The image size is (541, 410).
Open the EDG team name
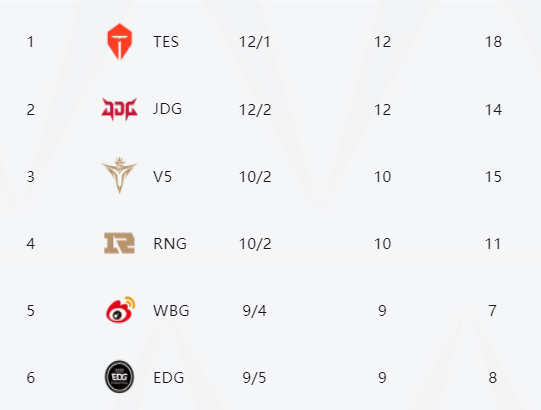(168, 378)
